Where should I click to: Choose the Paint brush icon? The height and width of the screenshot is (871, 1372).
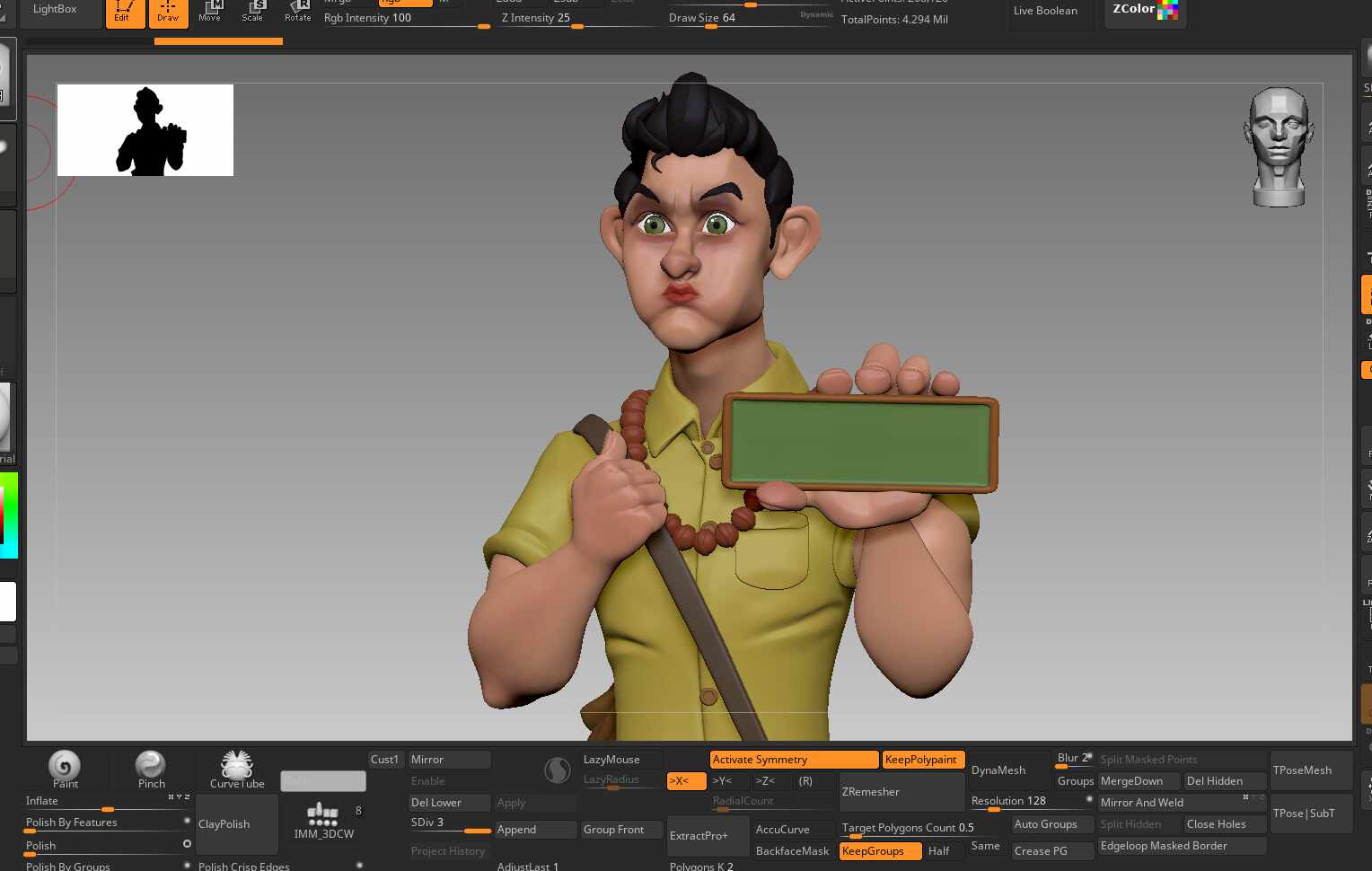tap(65, 770)
